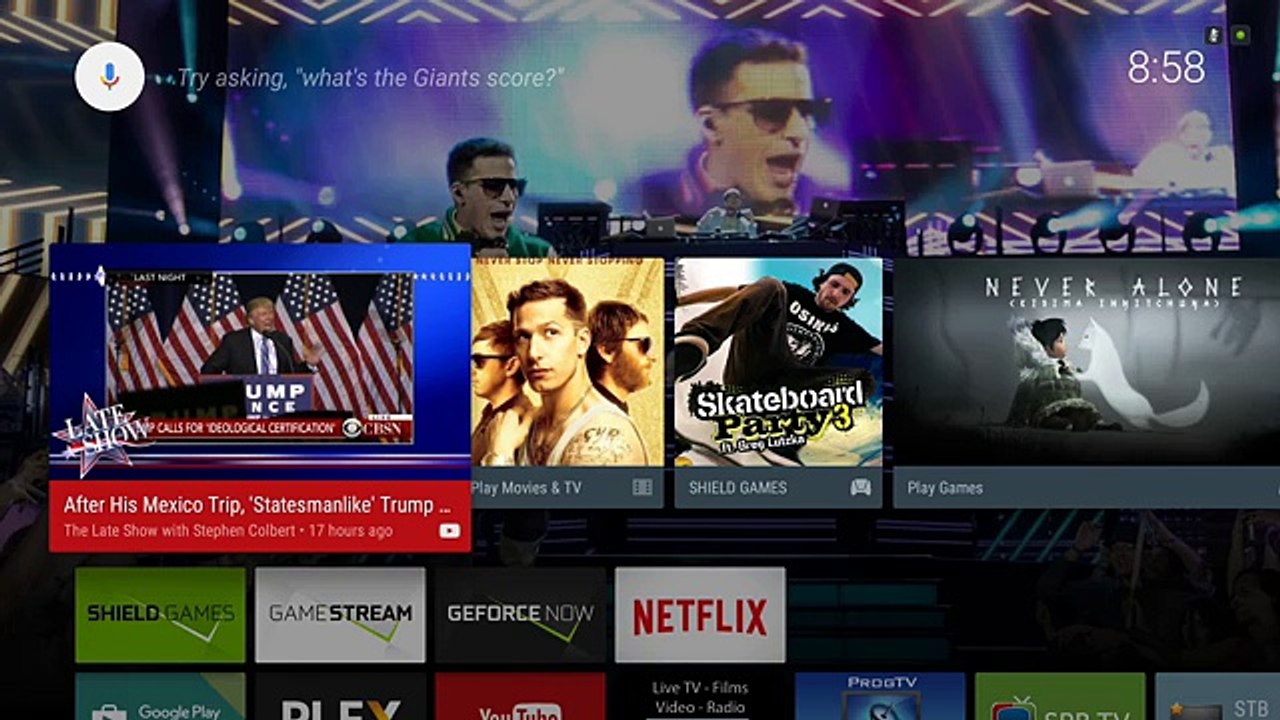Select the SHIELD GAMES label under Skateboard Party
Screen dimensions: 1280x720
click(738, 488)
